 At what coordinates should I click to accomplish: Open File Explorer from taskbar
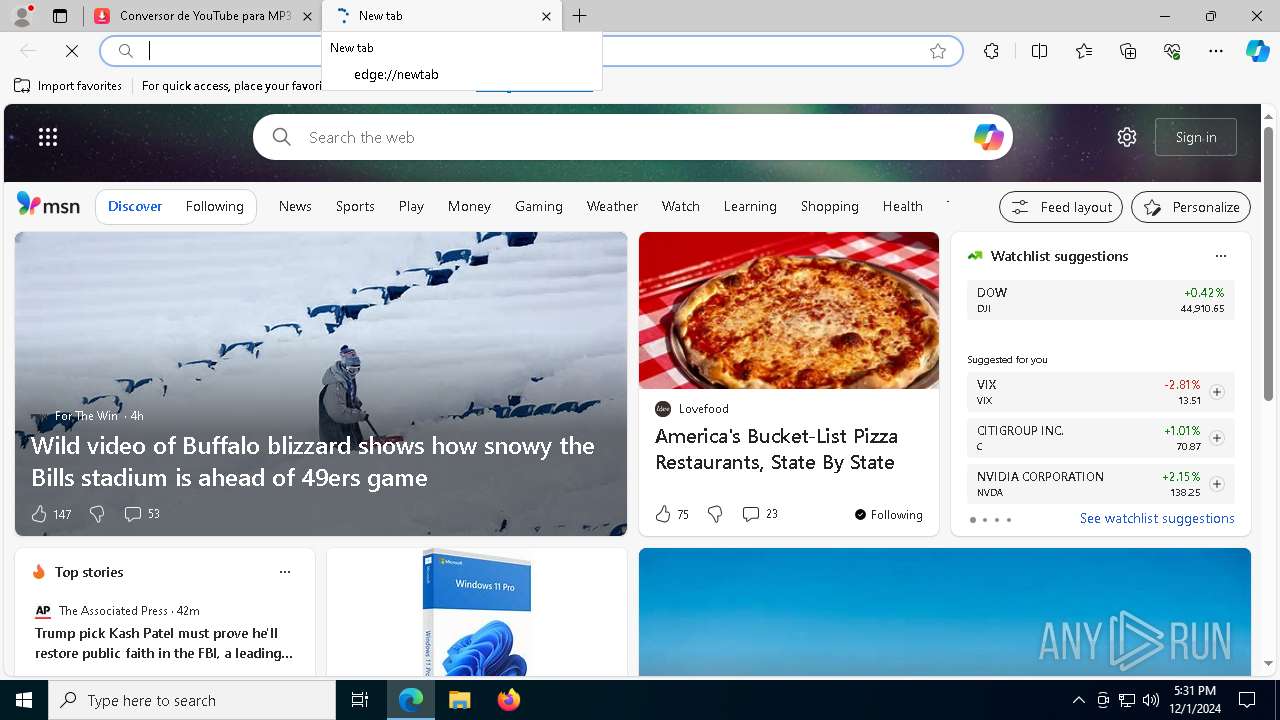[459, 700]
